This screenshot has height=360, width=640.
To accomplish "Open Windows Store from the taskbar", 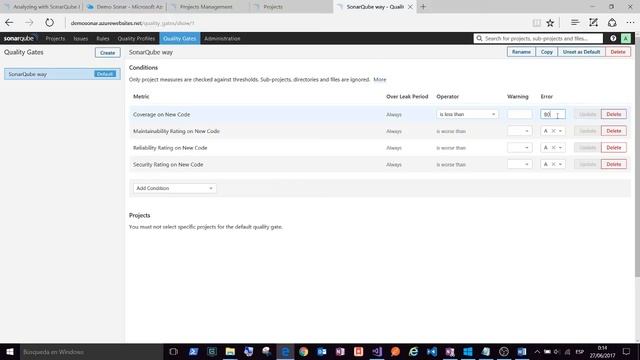I will coord(468,352).
